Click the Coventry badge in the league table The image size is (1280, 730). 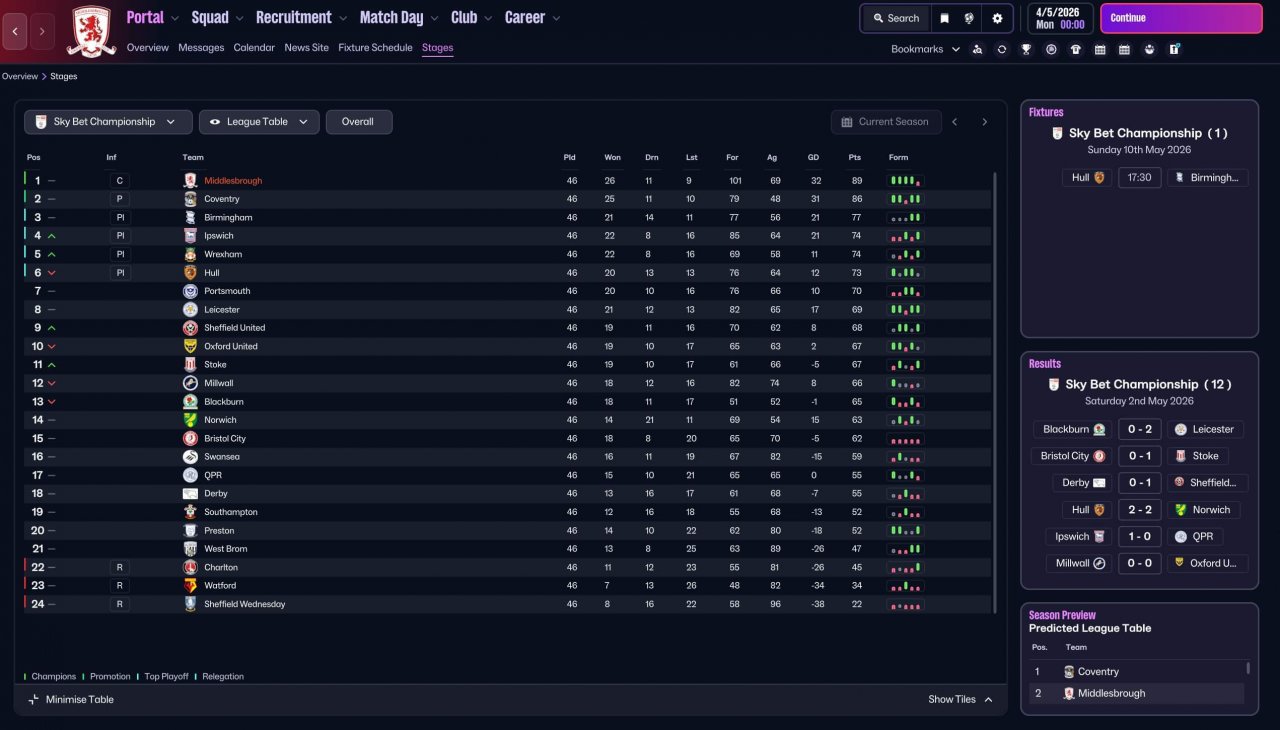[x=190, y=199]
